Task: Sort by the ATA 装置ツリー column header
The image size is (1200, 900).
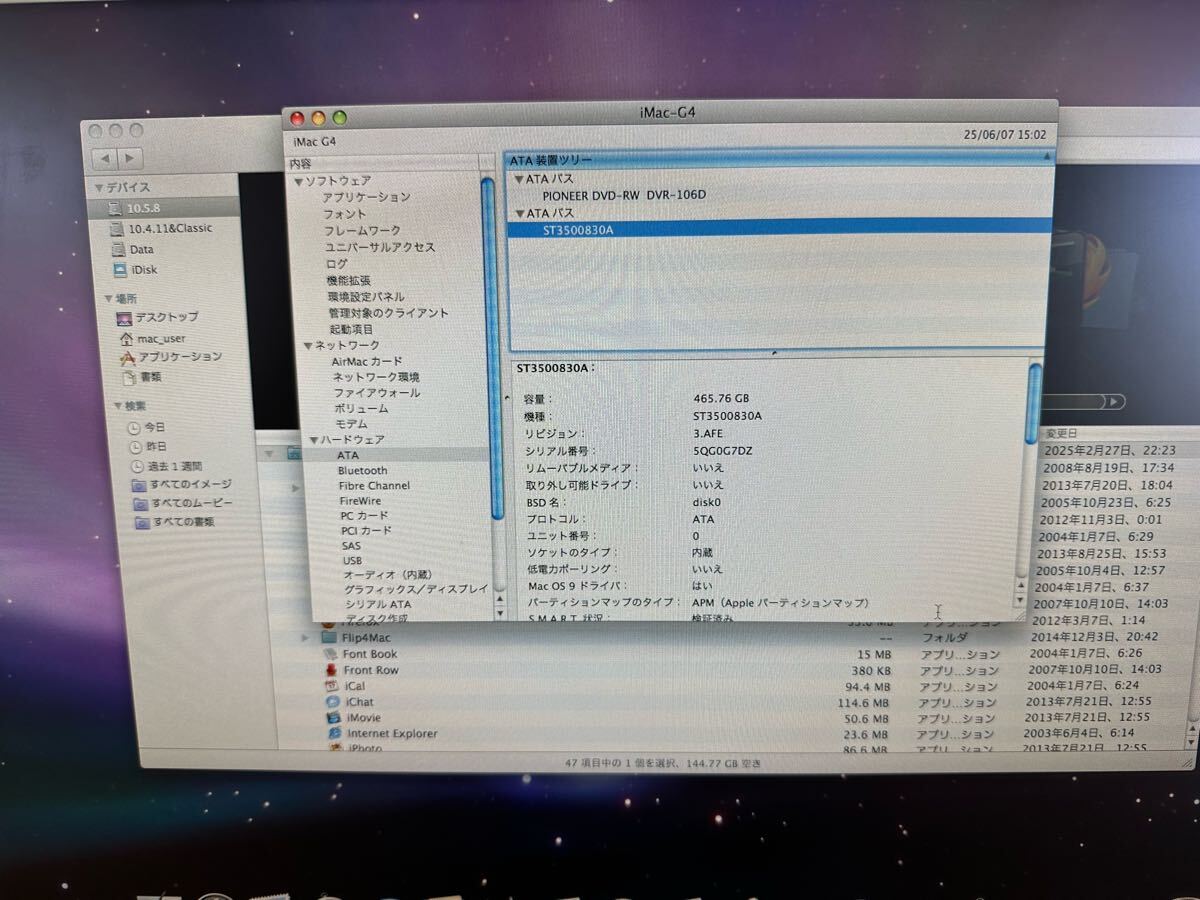Action: [778, 158]
